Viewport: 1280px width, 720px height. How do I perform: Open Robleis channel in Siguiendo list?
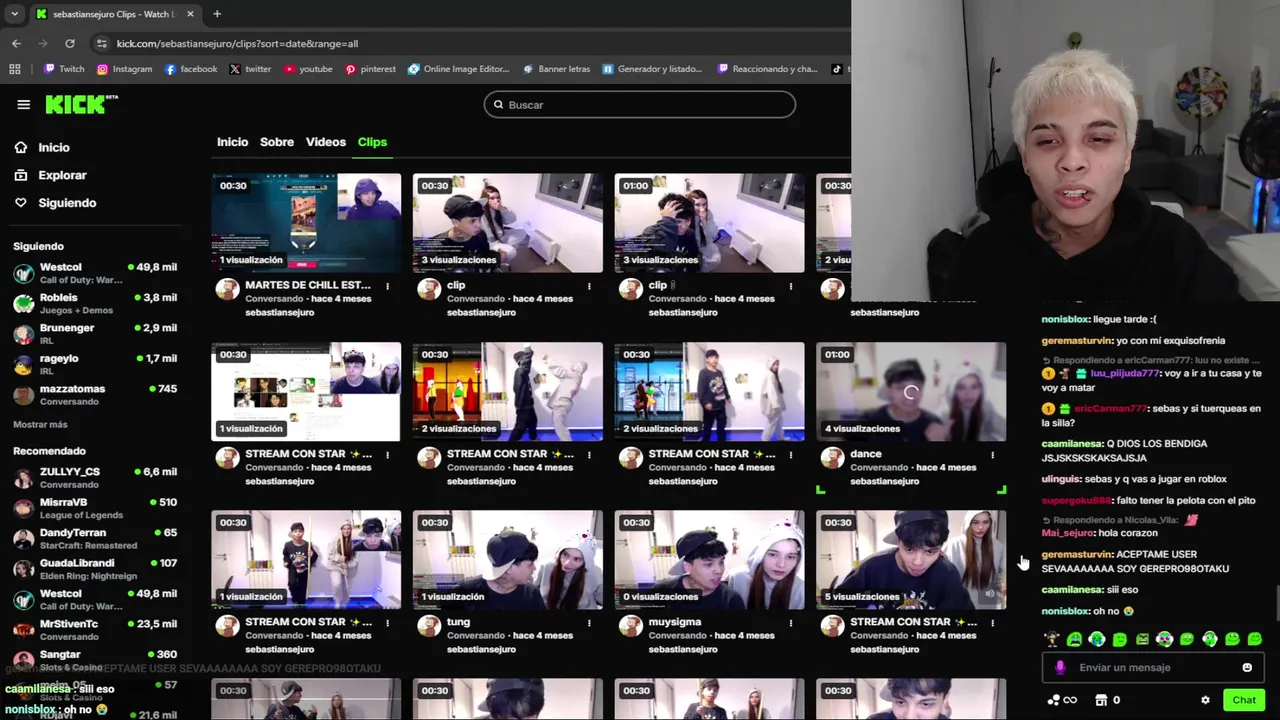tap(95, 303)
